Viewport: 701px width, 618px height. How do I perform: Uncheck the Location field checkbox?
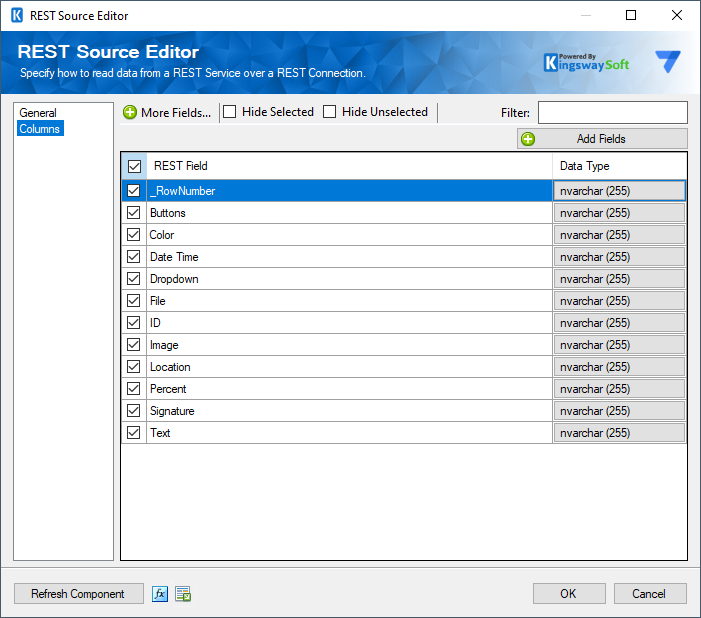134,366
